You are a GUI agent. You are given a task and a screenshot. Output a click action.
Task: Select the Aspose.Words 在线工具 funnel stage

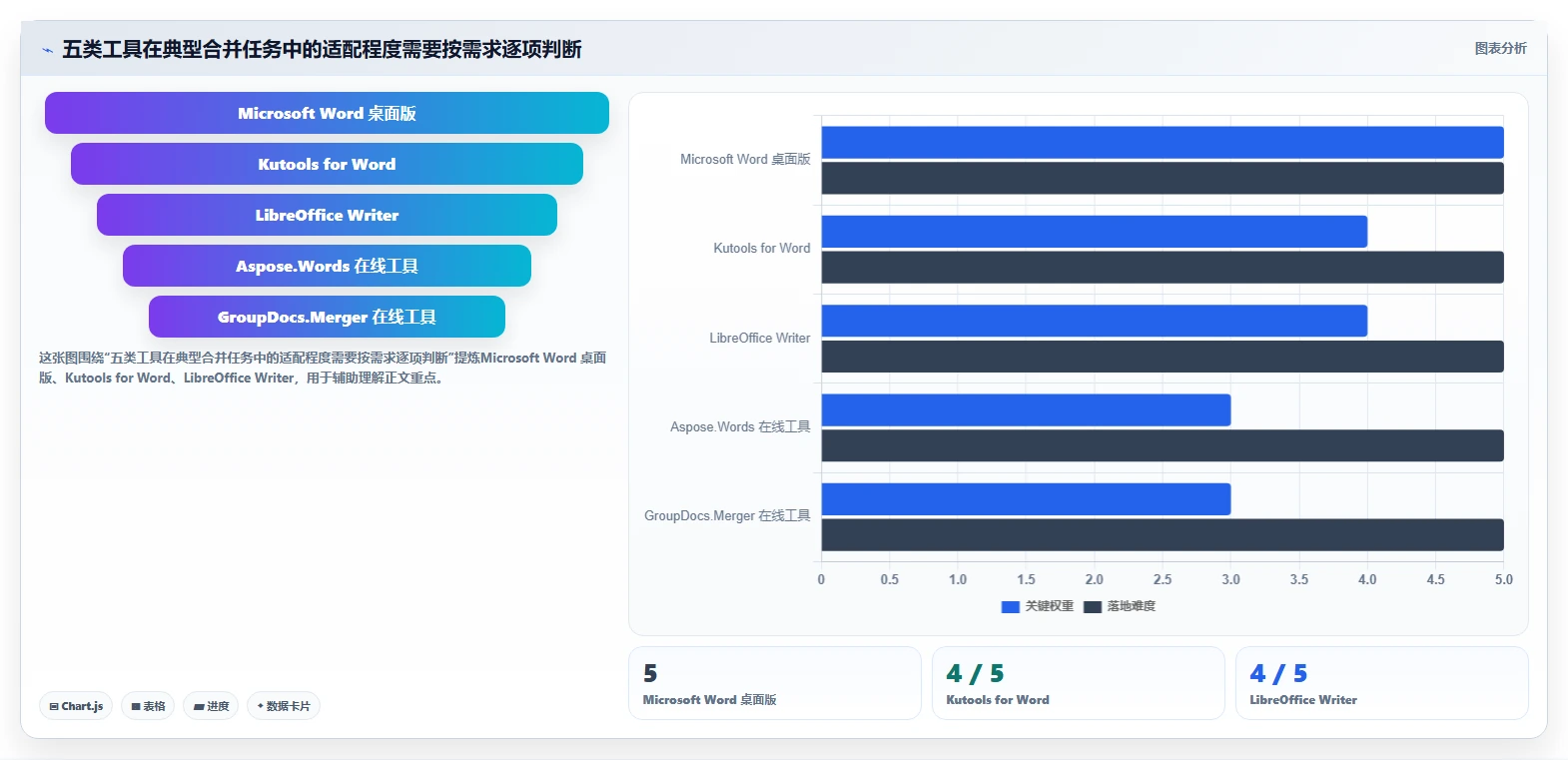327,266
